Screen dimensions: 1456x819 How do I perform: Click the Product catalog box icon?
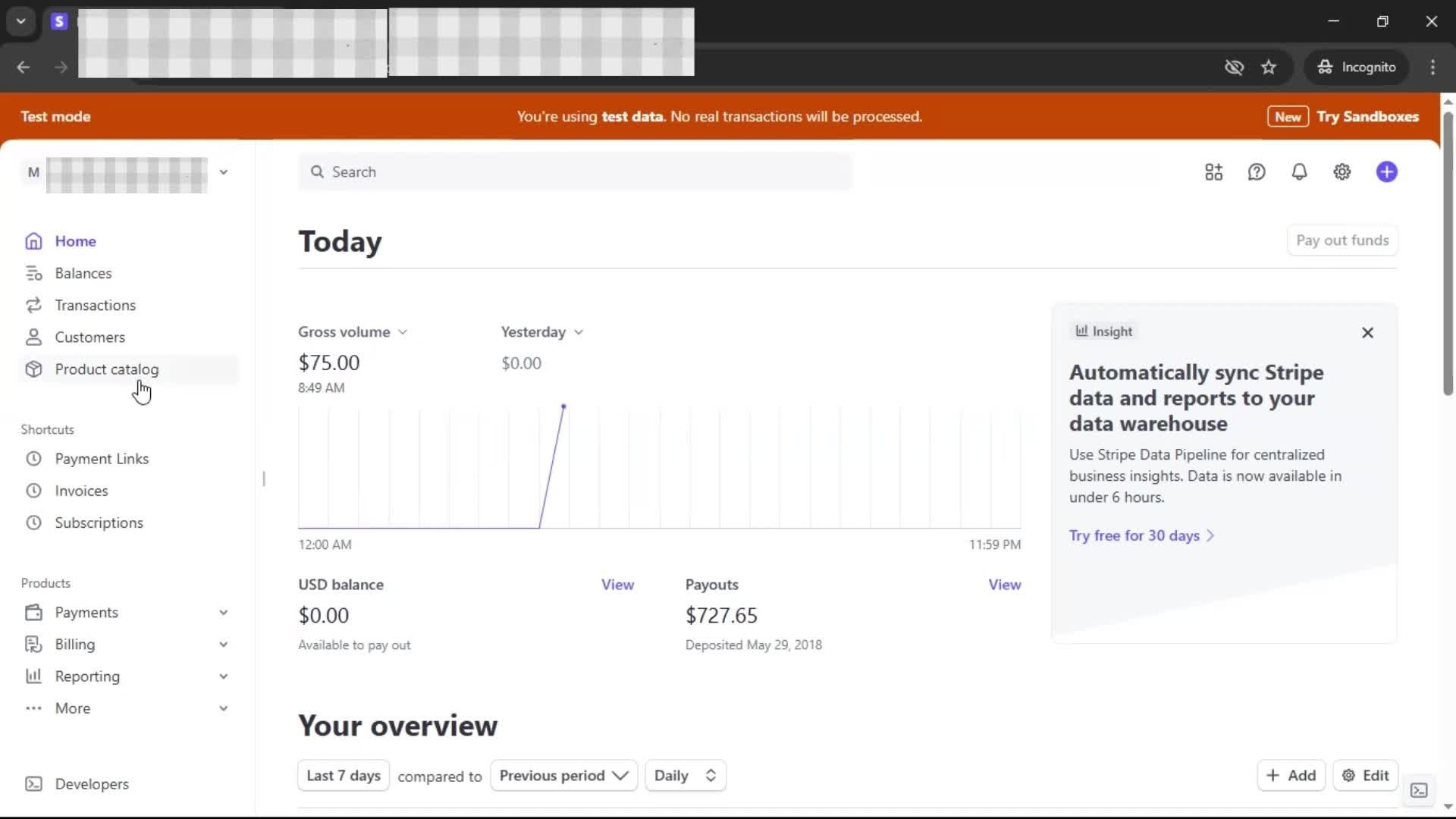click(33, 369)
